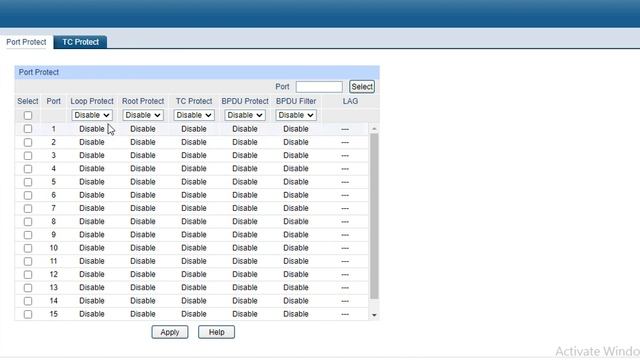Image resolution: width=640 pixels, height=360 pixels.
Task: Click the Loop Protect column header
Action: point(92,101)
